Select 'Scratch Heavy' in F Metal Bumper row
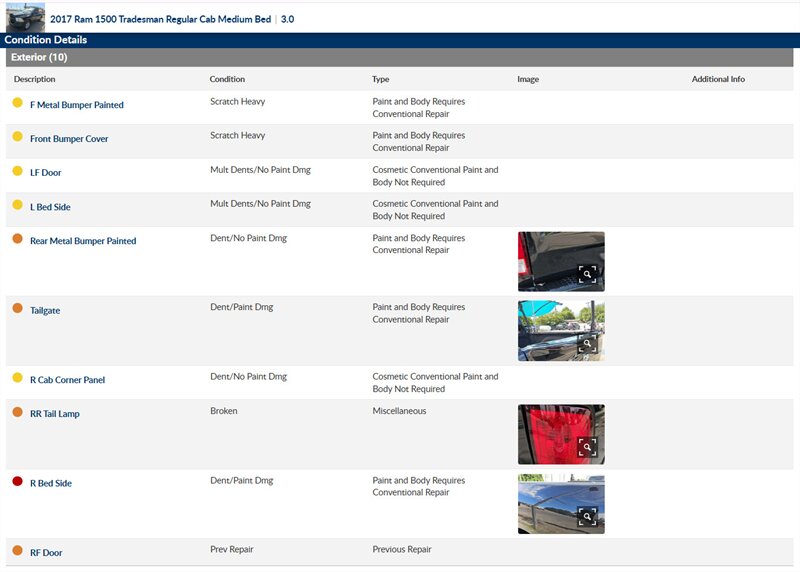Image resolution: width=800 pixels, height=572 pixels. click(238, 102)
